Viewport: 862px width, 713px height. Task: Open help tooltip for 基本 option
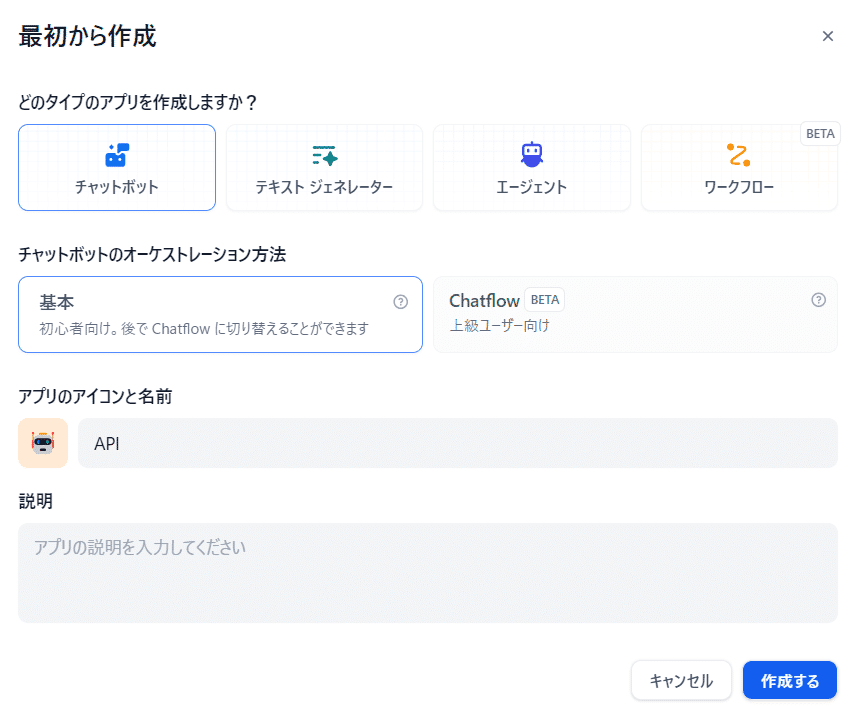tap(401, 301)
